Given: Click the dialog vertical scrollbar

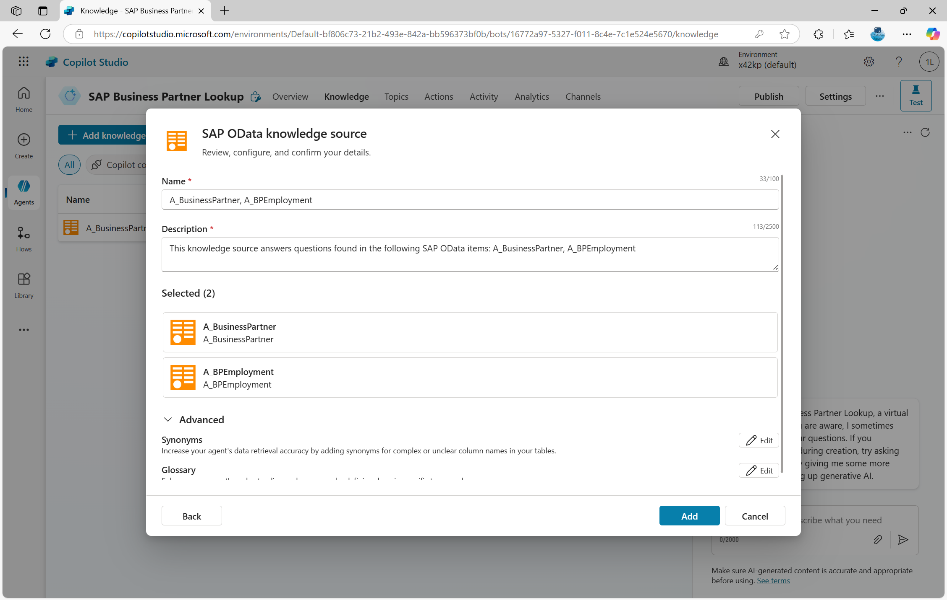Looking at the screenshot, I should point(782,323).
